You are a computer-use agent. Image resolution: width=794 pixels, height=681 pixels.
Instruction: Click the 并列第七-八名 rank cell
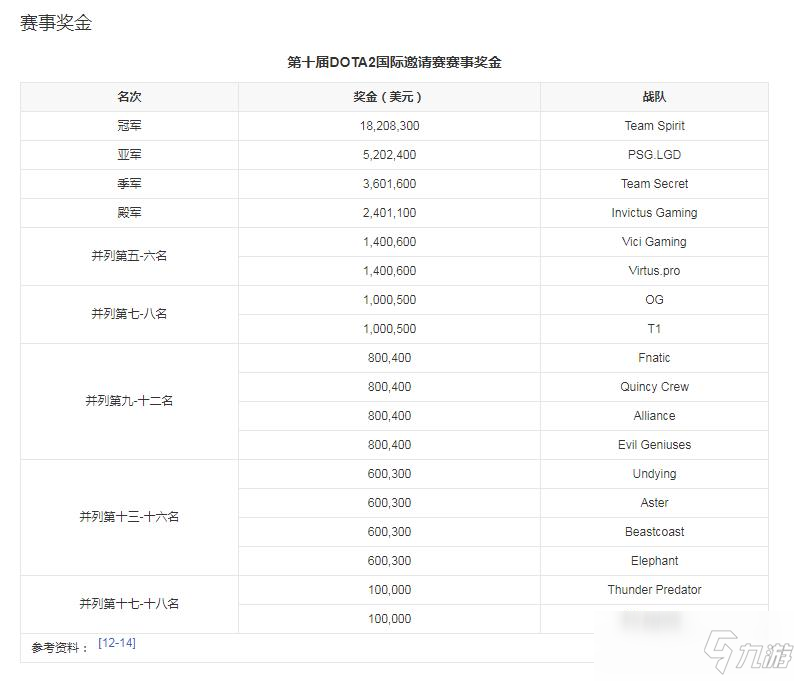(129, 314)
